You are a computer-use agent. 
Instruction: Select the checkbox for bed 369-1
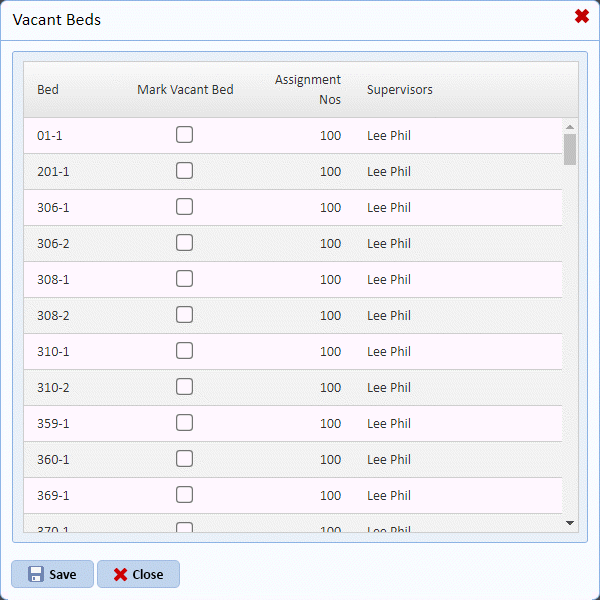185,495
